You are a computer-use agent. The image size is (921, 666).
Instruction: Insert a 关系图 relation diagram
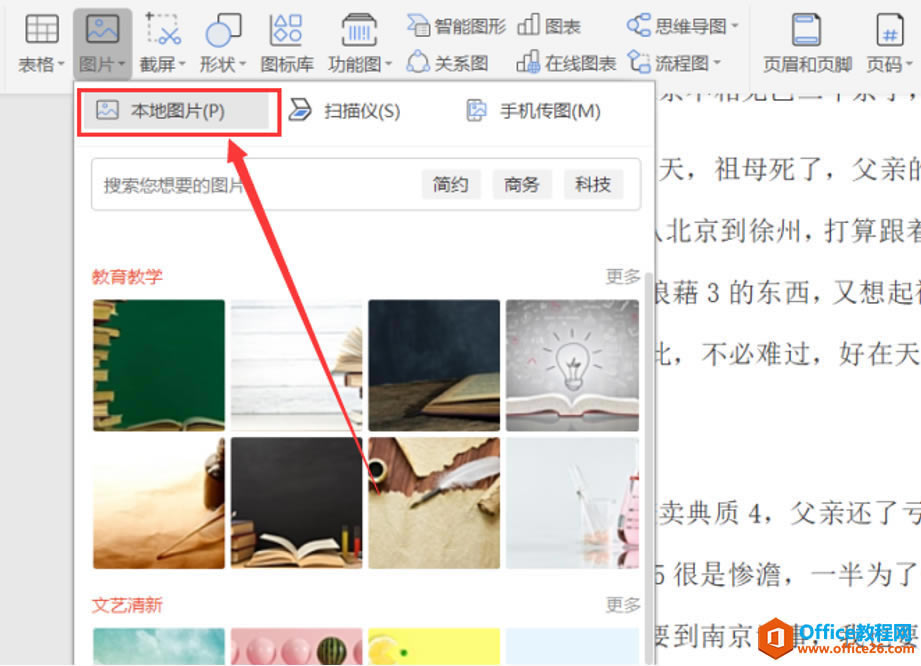click(448, 63)
